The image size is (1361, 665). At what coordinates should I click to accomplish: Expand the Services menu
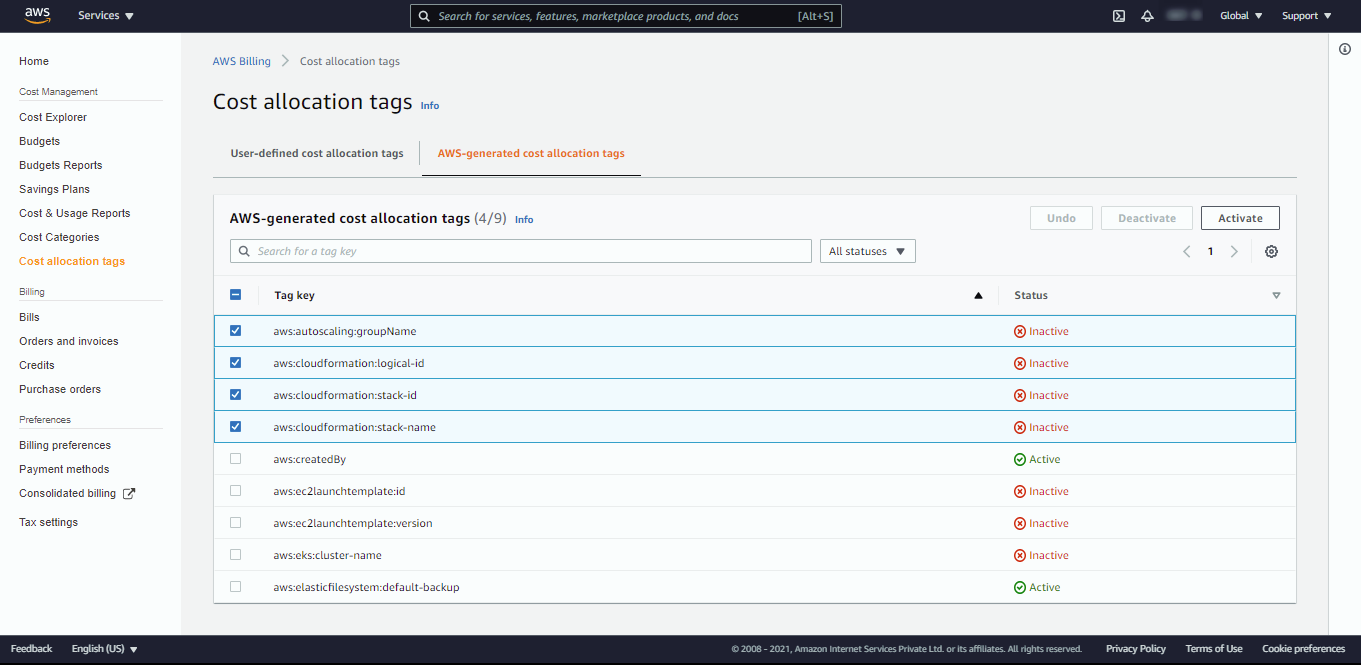tap(106, 16)
